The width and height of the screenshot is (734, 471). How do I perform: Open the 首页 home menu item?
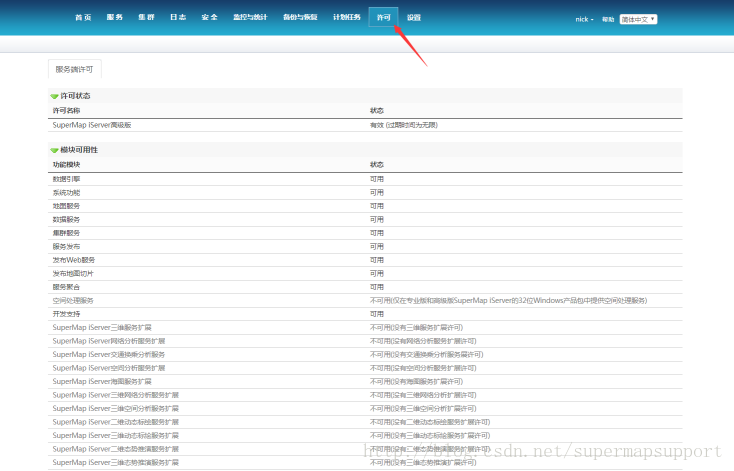click(x=83, y=17)
